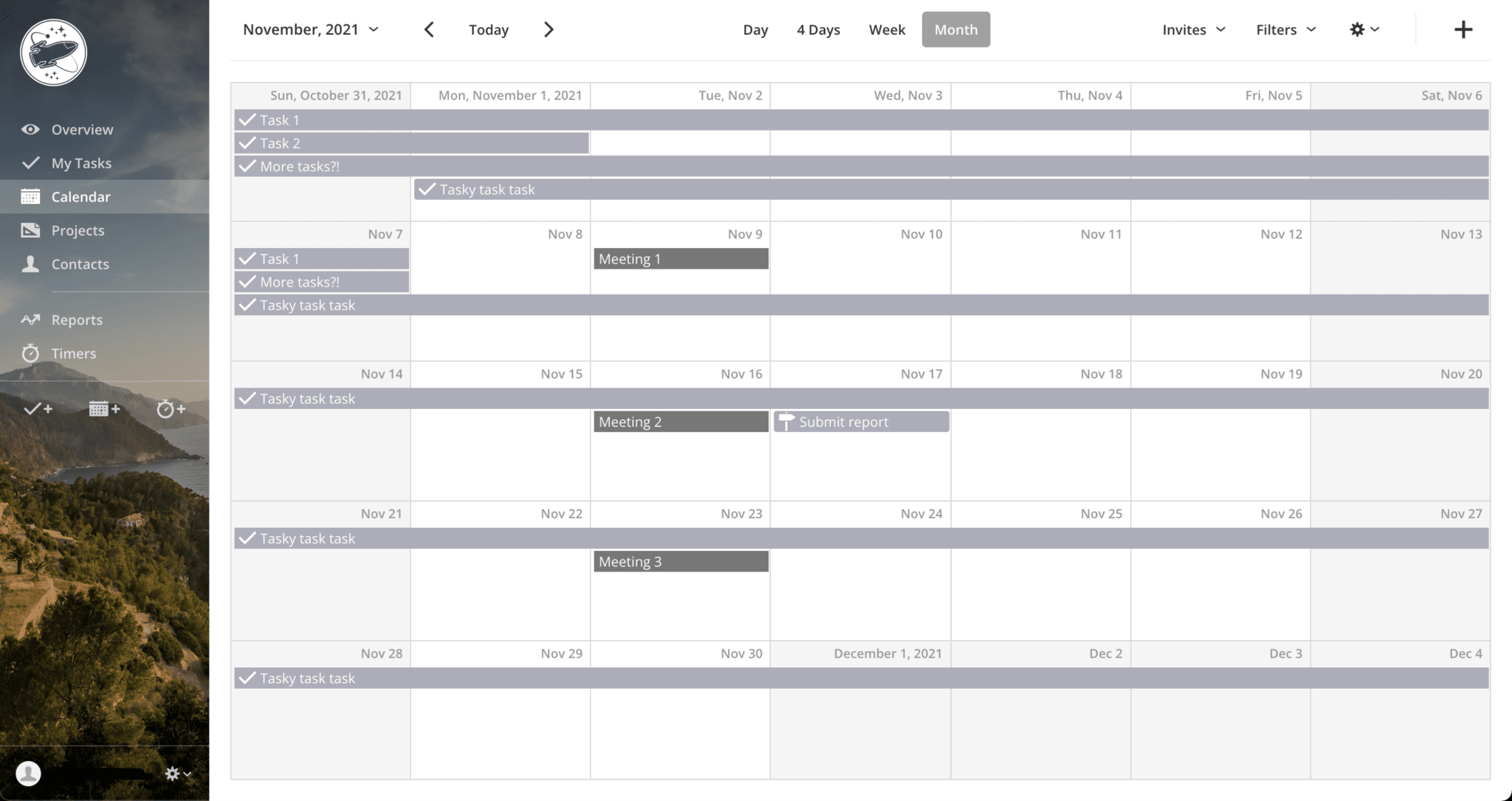Screen dimensions: 1512x801
Task: Toggle Tasky task task checkmark on Nov 28
Action: pyautogui.click(x=247, y=678)
